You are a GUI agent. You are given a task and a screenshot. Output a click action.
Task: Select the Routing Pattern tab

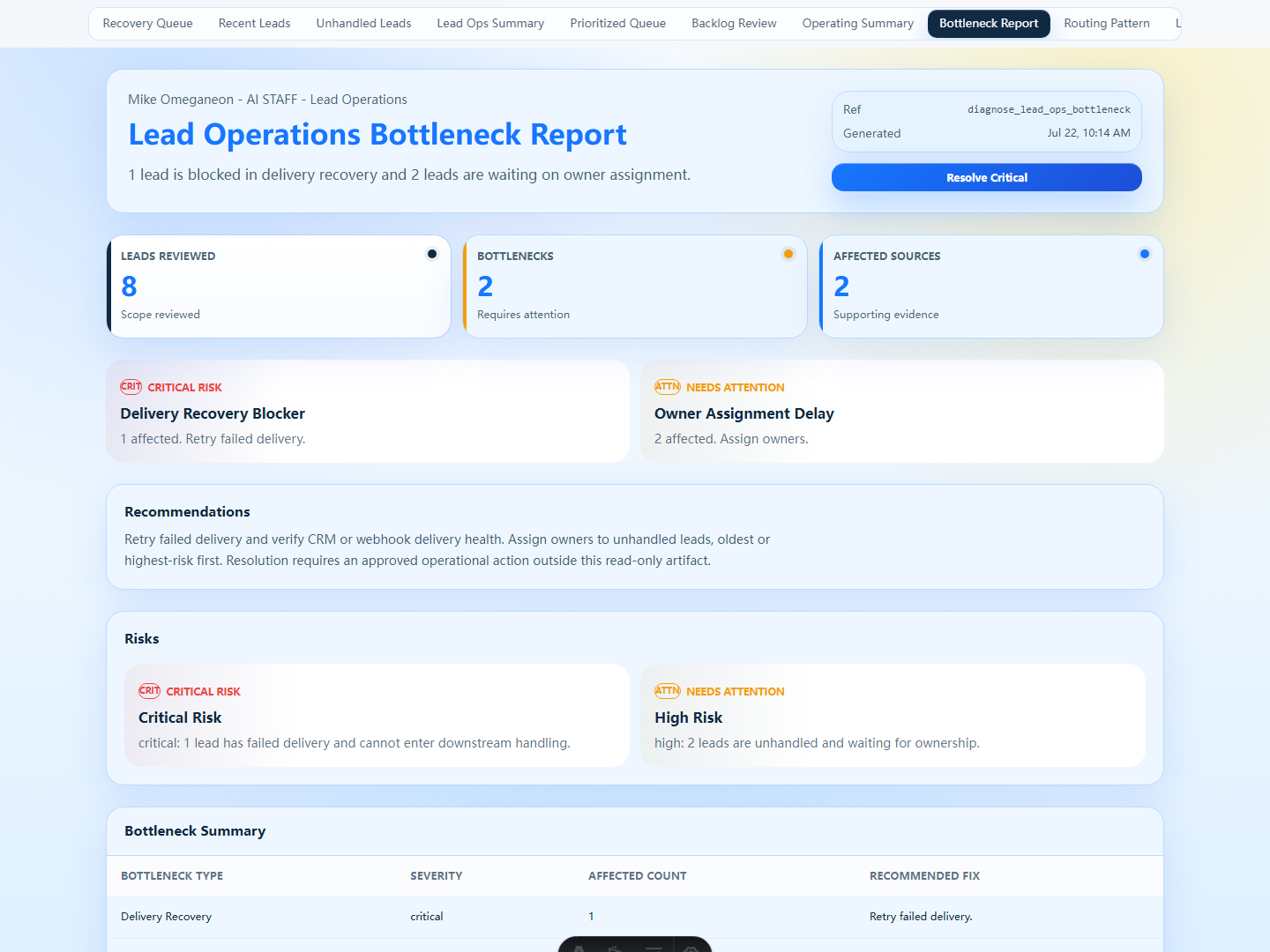coord(1107,24)
